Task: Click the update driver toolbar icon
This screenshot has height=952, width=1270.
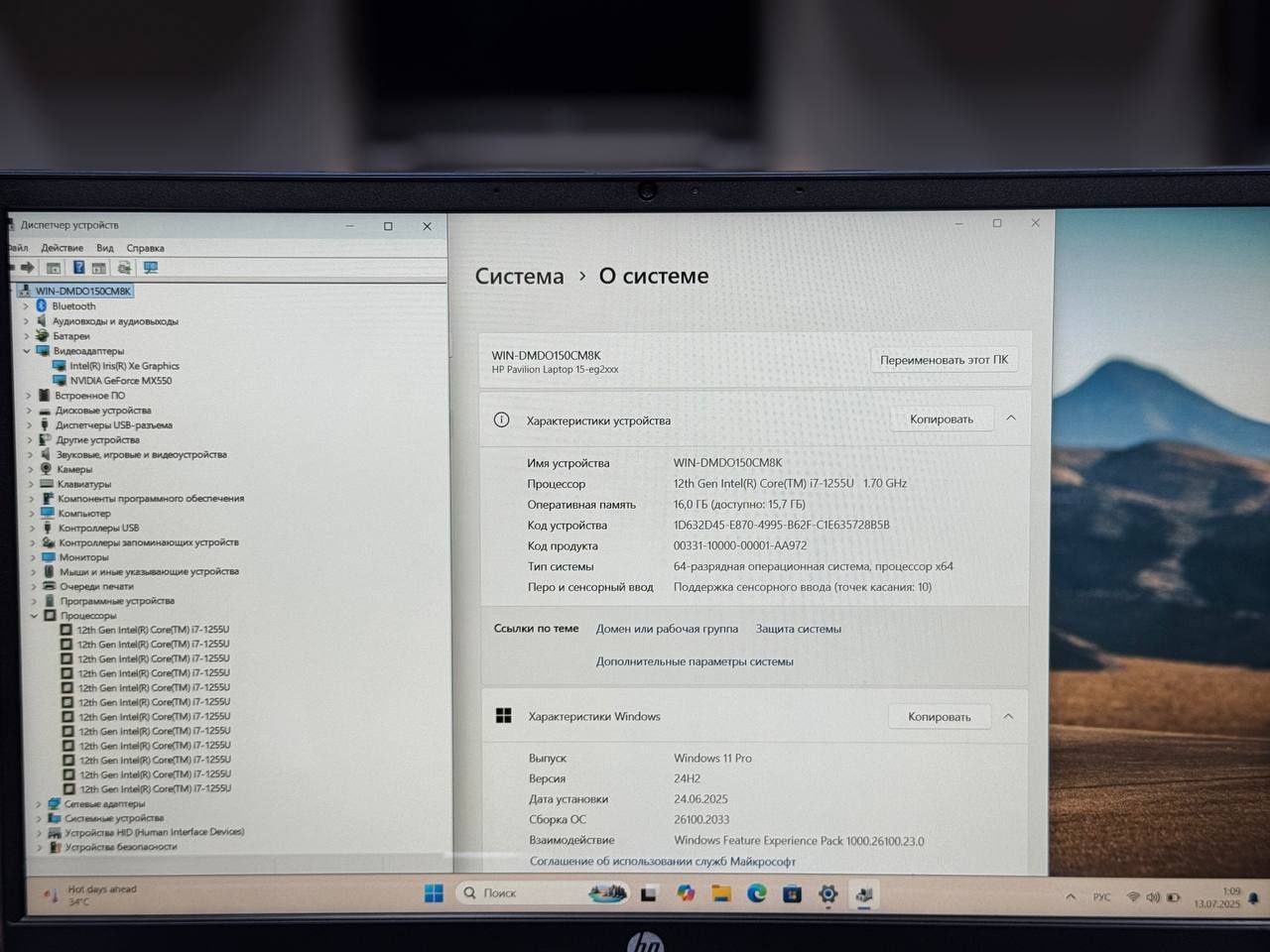Action: pos(124,268)
